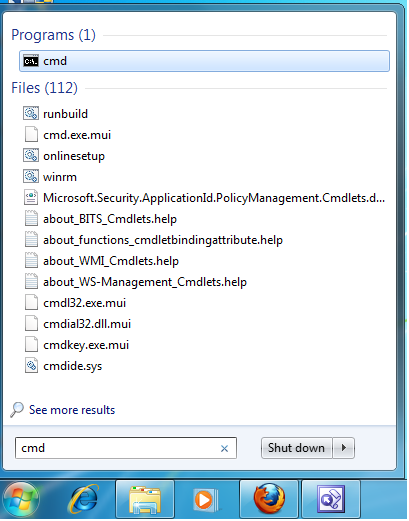Launch the cmd program result

tap(204, 61)
